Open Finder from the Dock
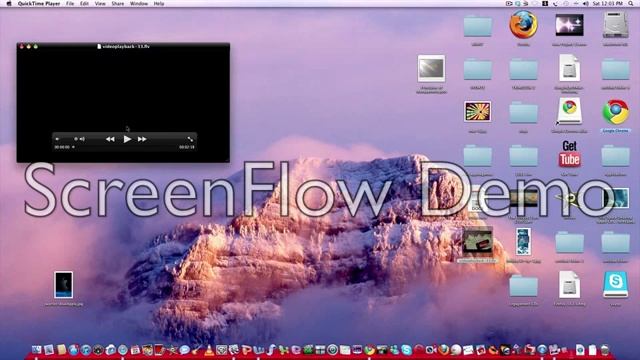This screenshot has width=640, height=360. pos(36,349)
